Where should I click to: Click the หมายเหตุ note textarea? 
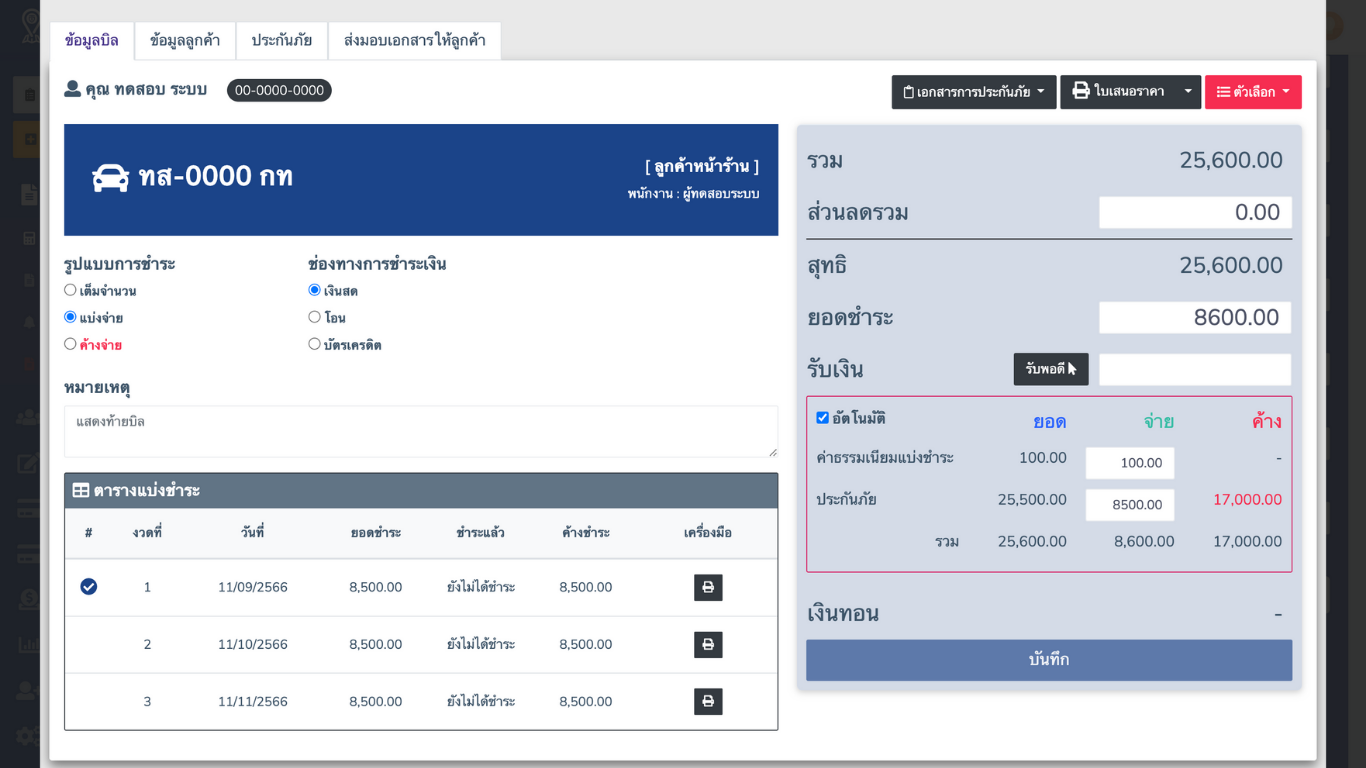[421, 432]
